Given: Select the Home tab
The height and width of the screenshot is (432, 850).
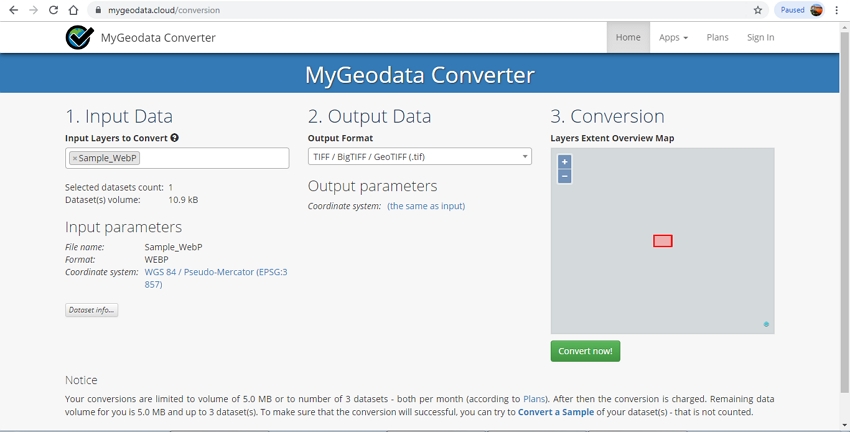Looking at the screenshot, I should coord(628,37).
